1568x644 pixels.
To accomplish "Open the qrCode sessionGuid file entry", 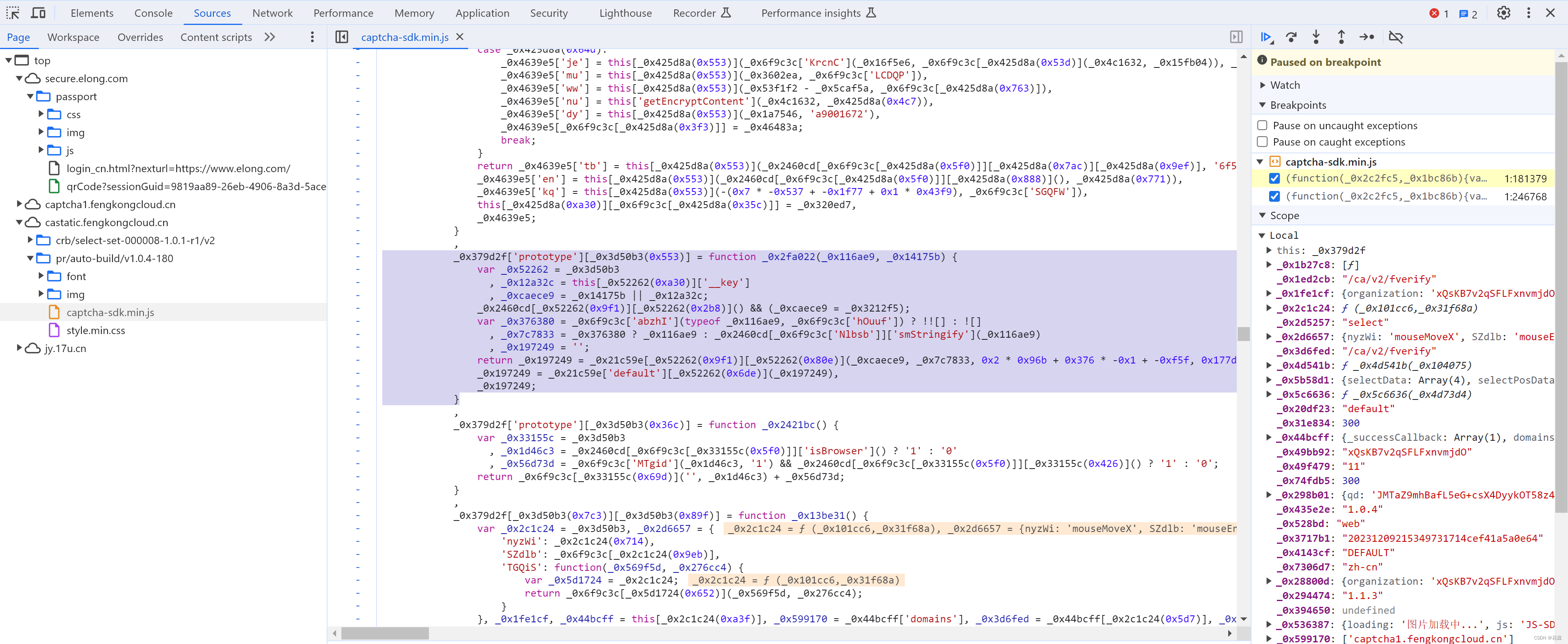I will [196, 186].
